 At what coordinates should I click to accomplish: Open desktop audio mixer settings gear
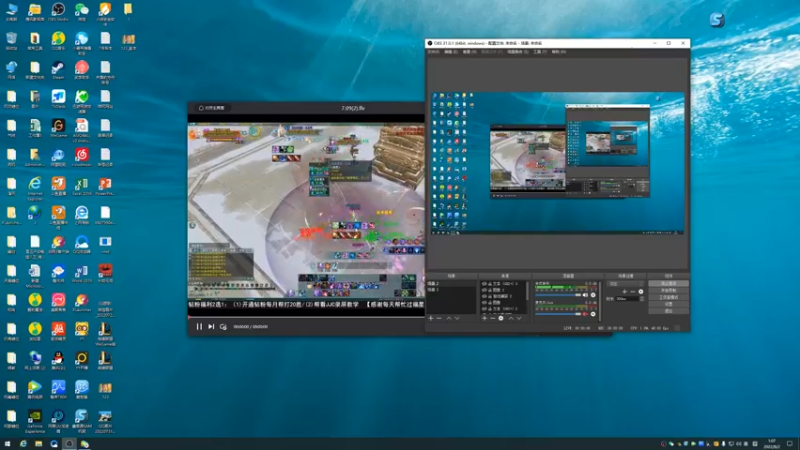point(593,295)
